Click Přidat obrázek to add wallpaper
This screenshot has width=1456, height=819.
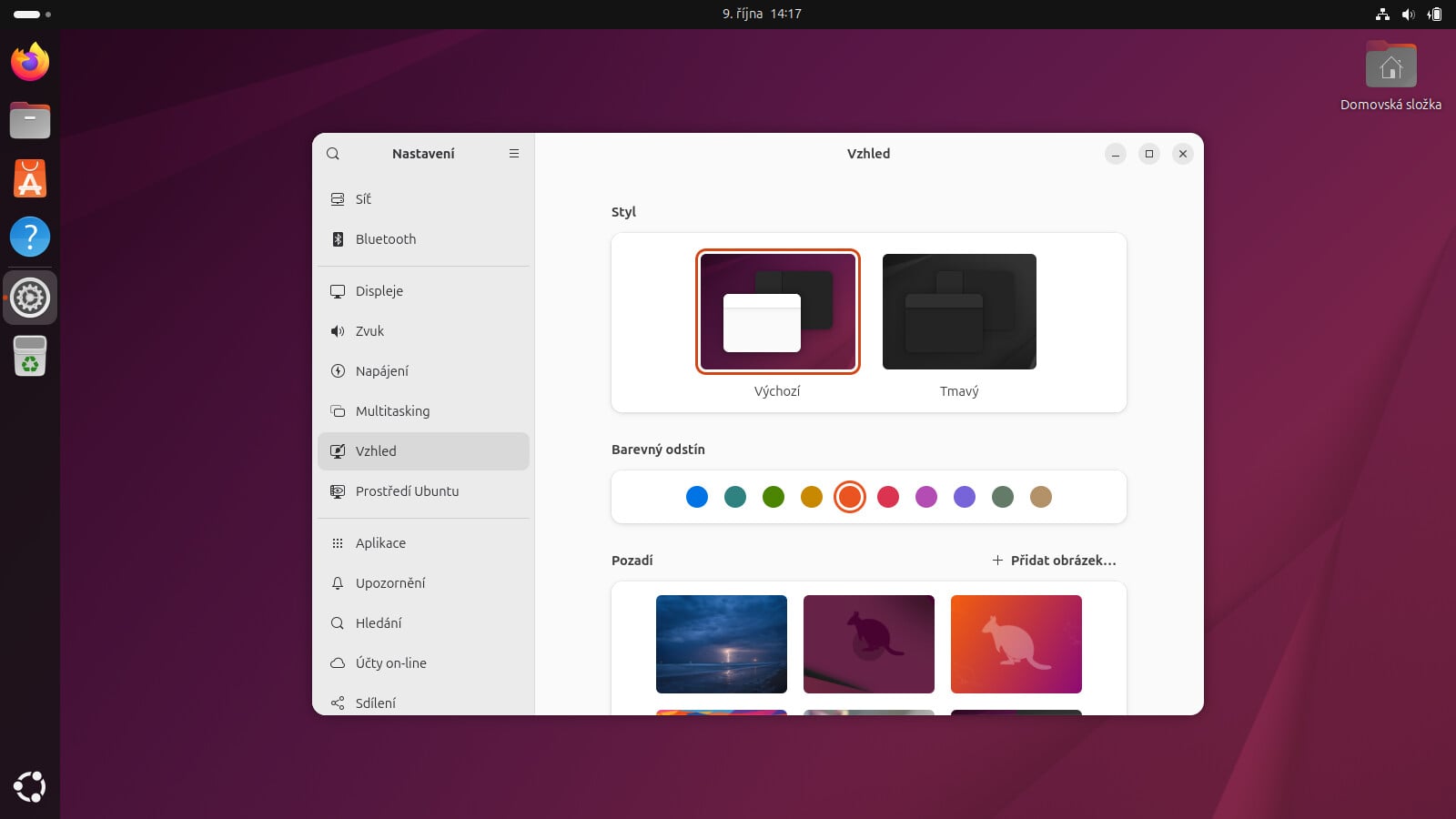[x=1054, y=561]
